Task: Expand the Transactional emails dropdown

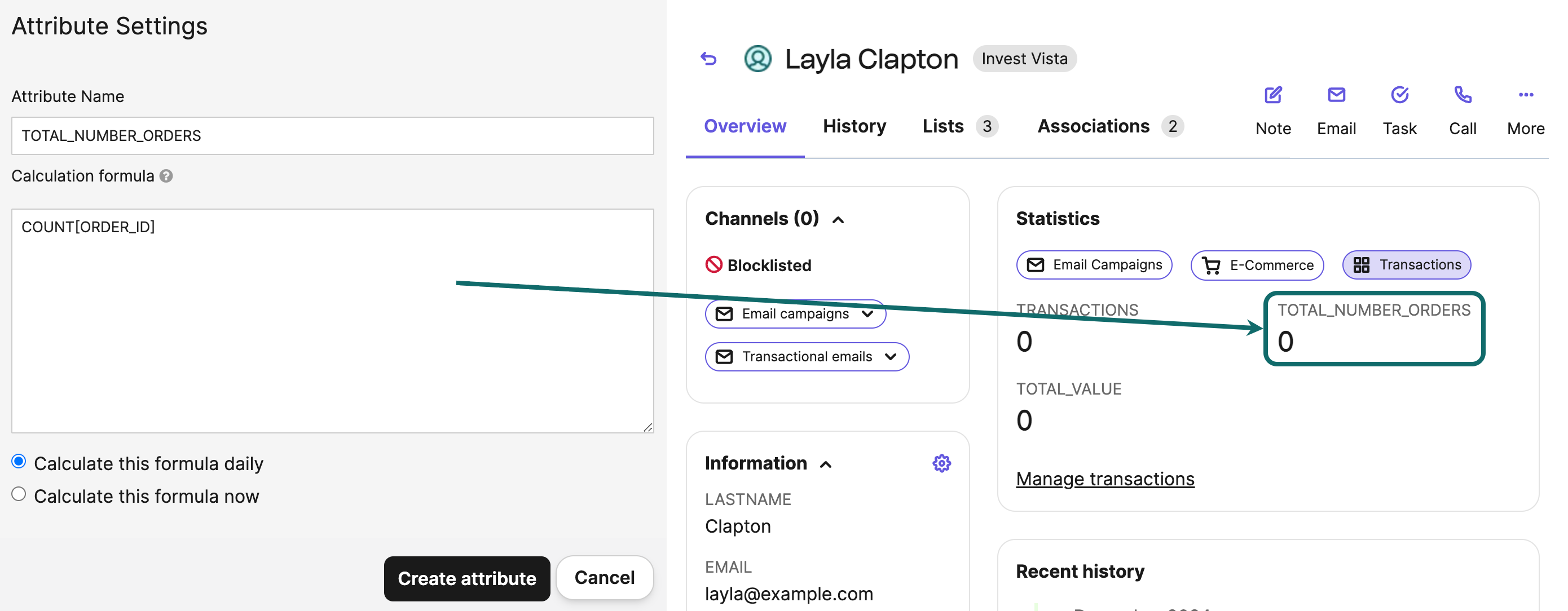Action: point(807,357)
